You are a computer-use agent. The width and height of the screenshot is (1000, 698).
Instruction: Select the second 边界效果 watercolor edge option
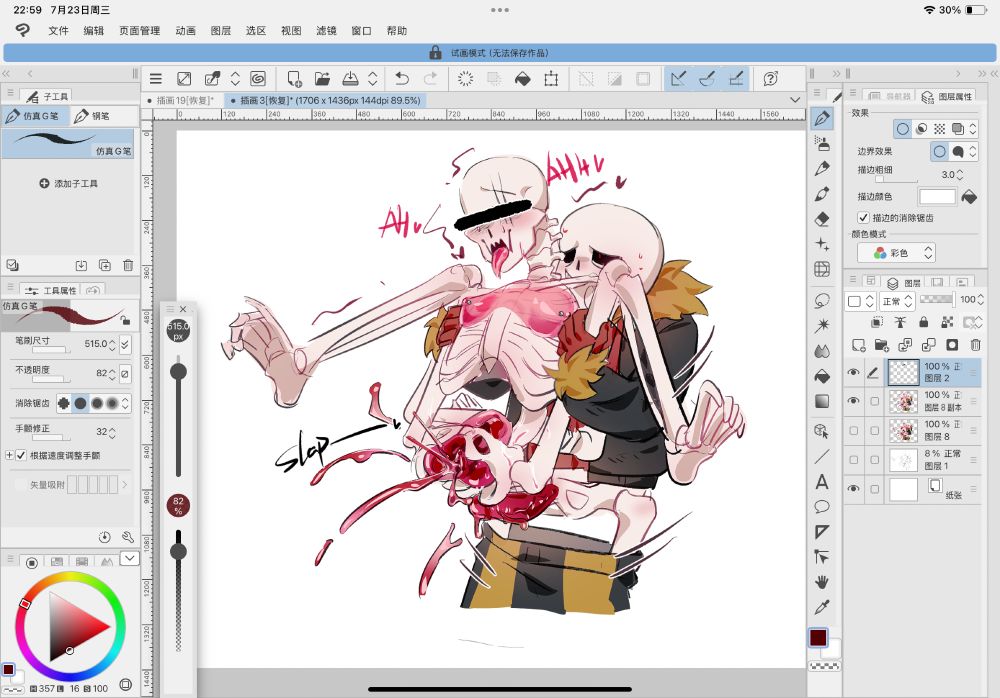(x=957, y=151)
